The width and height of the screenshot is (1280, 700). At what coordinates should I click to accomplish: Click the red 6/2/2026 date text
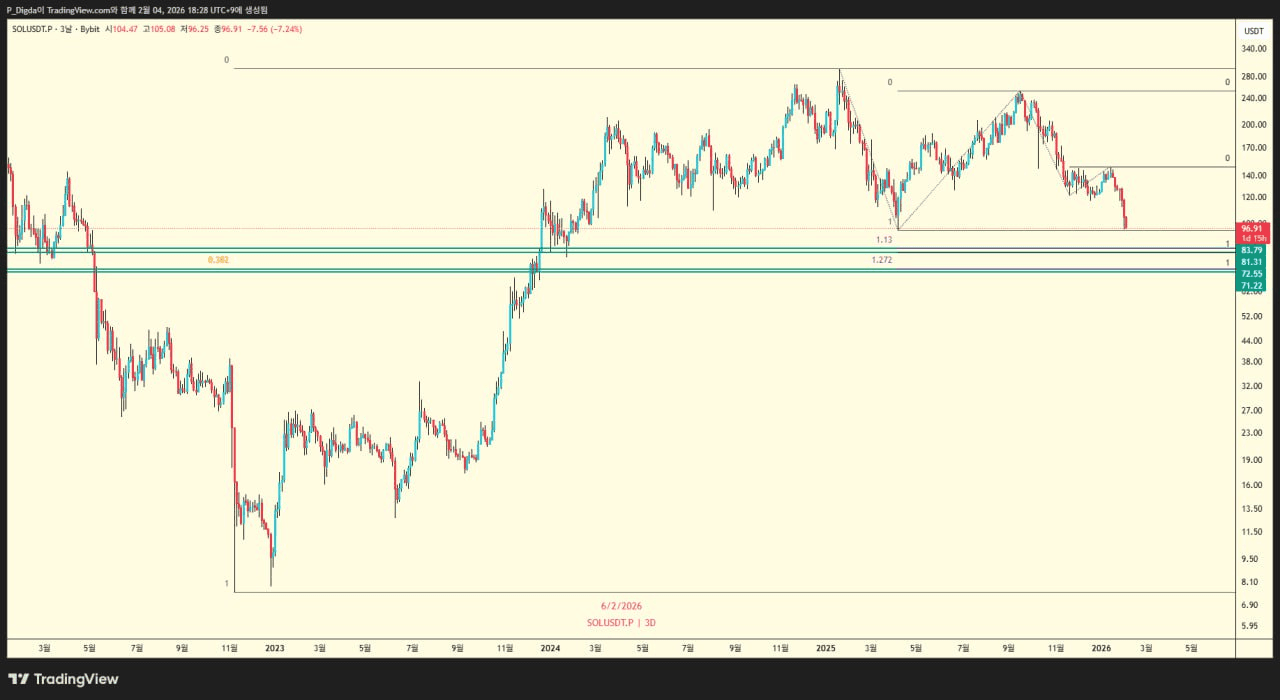[x=621, y=606]
